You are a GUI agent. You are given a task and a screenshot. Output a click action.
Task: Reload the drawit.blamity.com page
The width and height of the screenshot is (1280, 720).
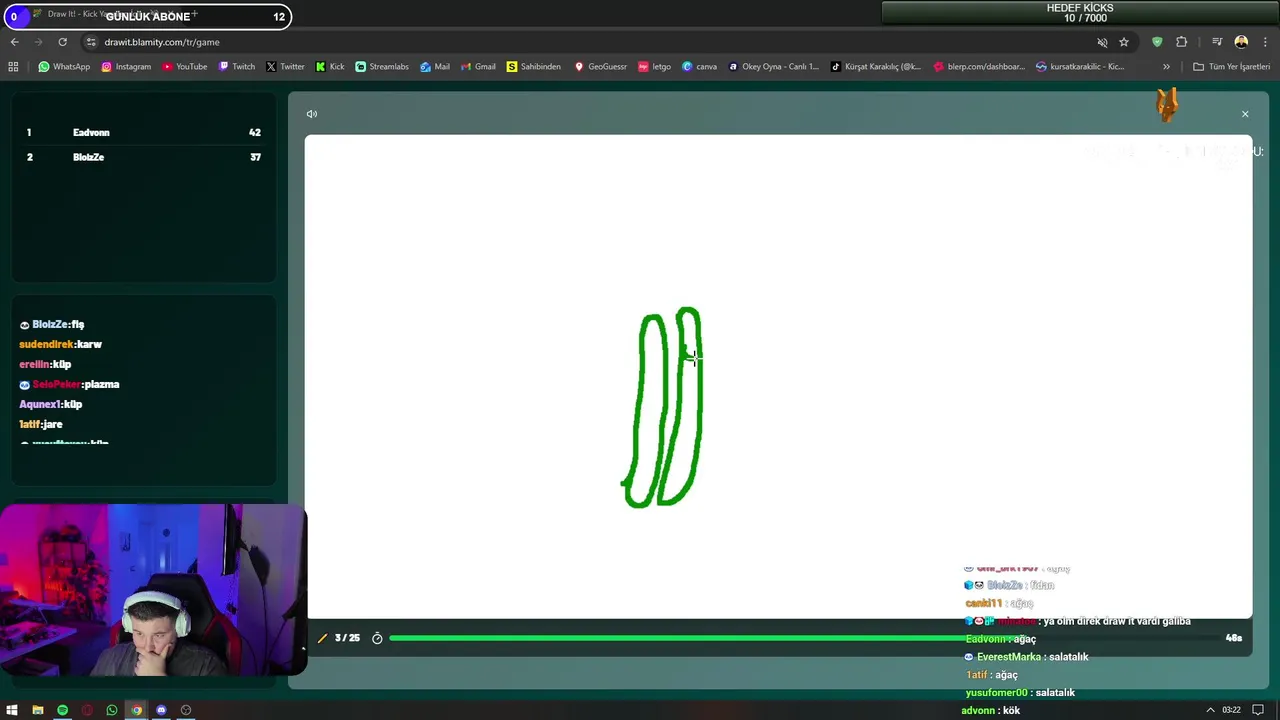[62, 42]
